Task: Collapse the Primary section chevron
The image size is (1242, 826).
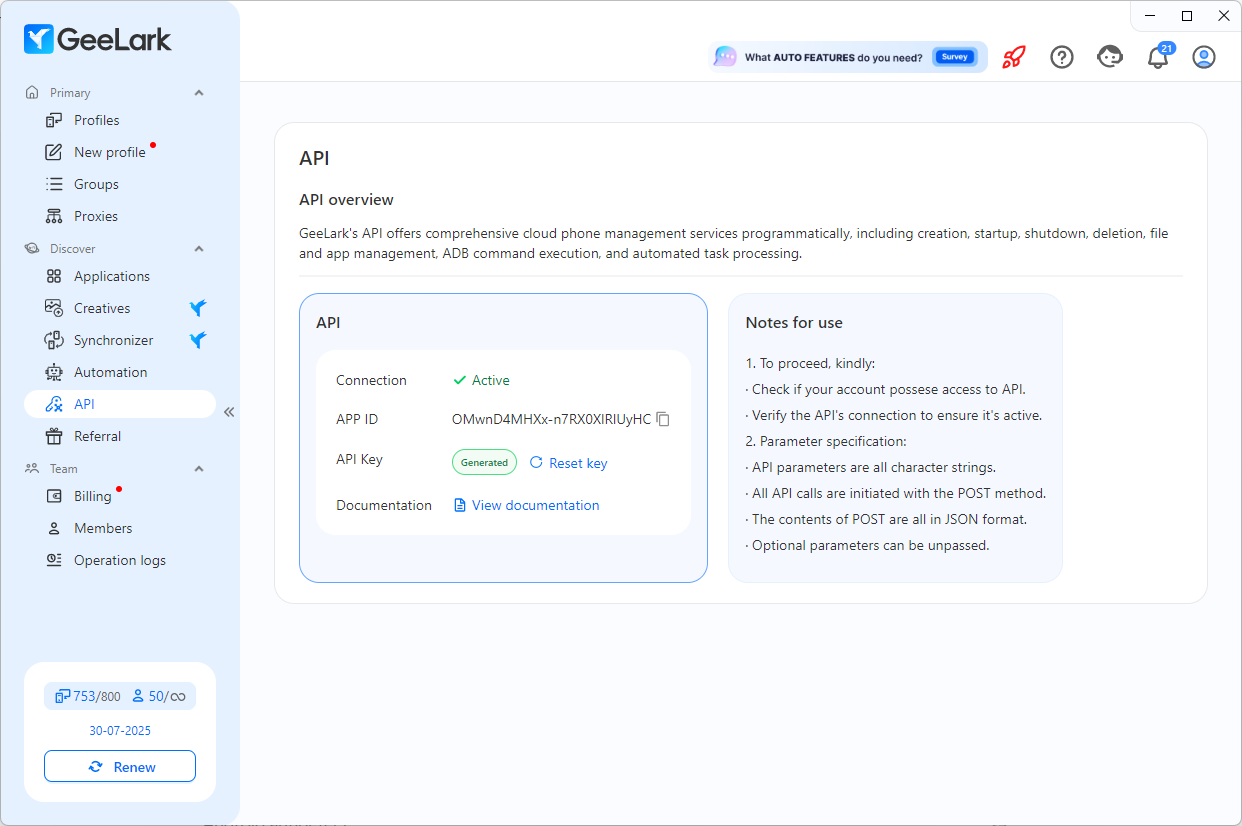Action: point(198,93)
